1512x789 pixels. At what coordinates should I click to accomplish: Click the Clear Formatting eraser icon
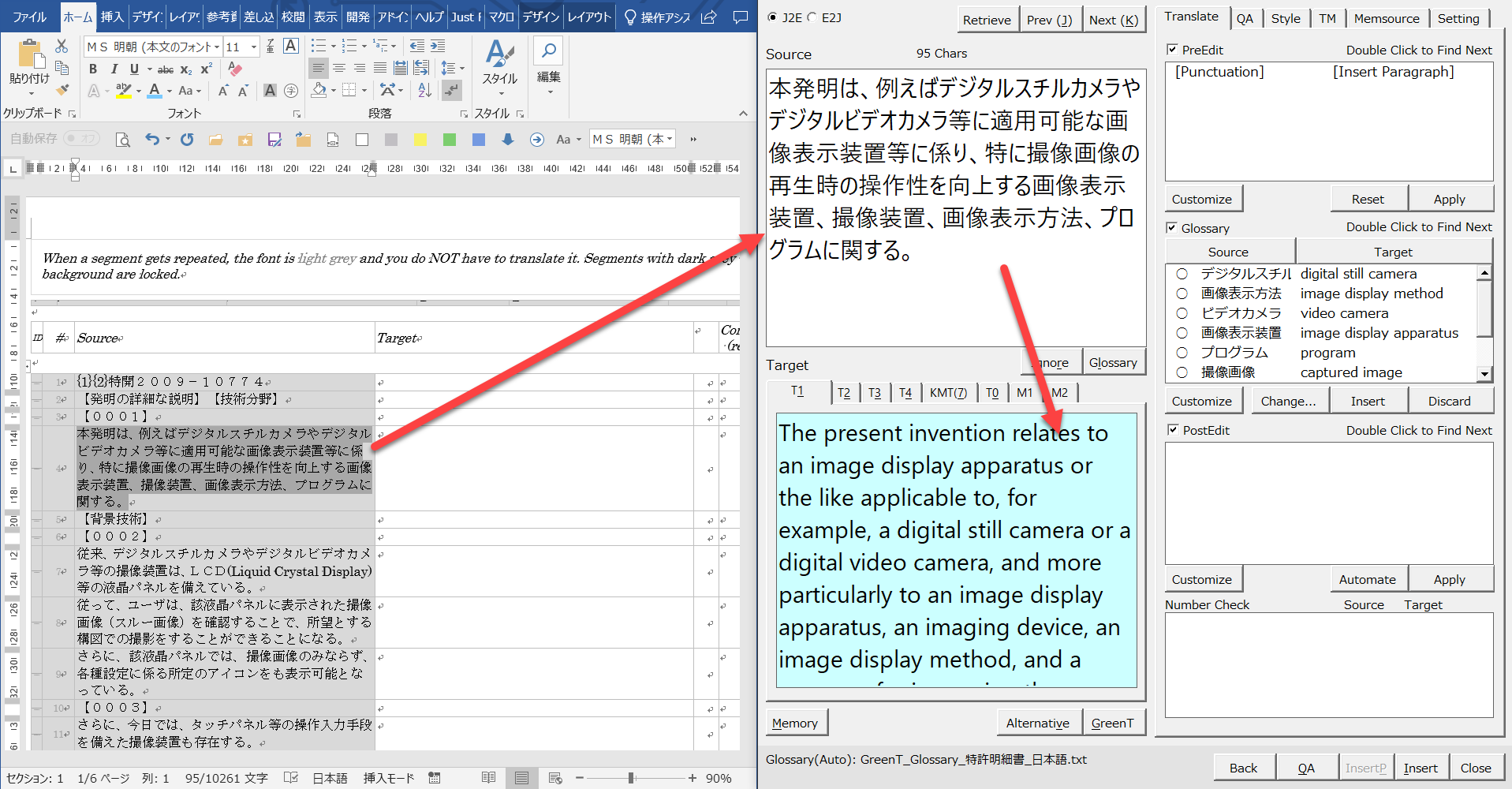pyautogui.click(x=235, y=69)
